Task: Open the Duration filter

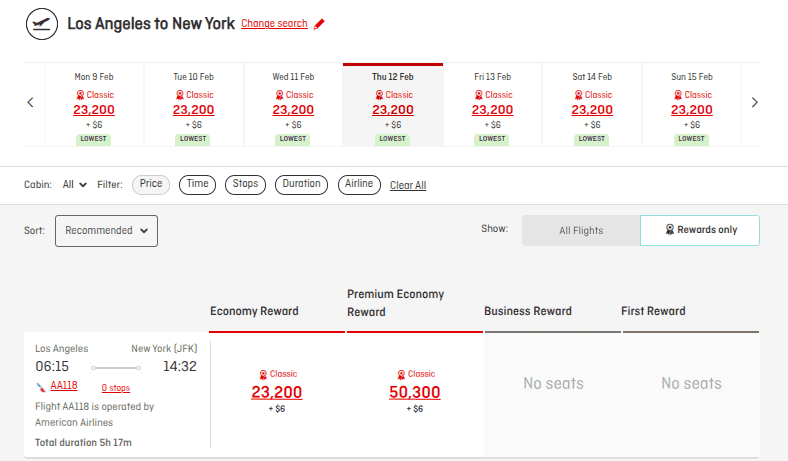Action: [302, 185]
